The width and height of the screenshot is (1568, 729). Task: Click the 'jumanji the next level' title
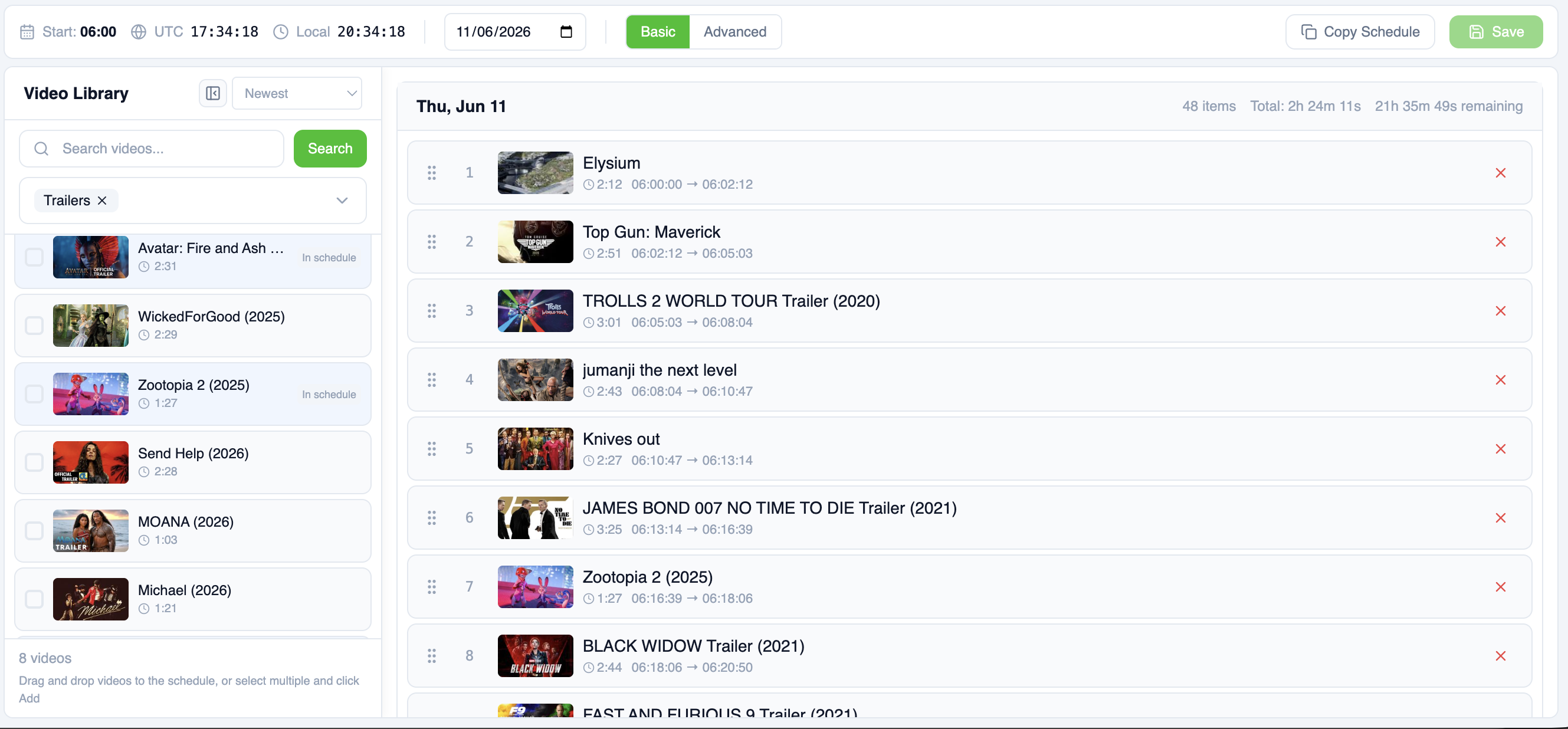pyautogui.click(x=659, y=370)
